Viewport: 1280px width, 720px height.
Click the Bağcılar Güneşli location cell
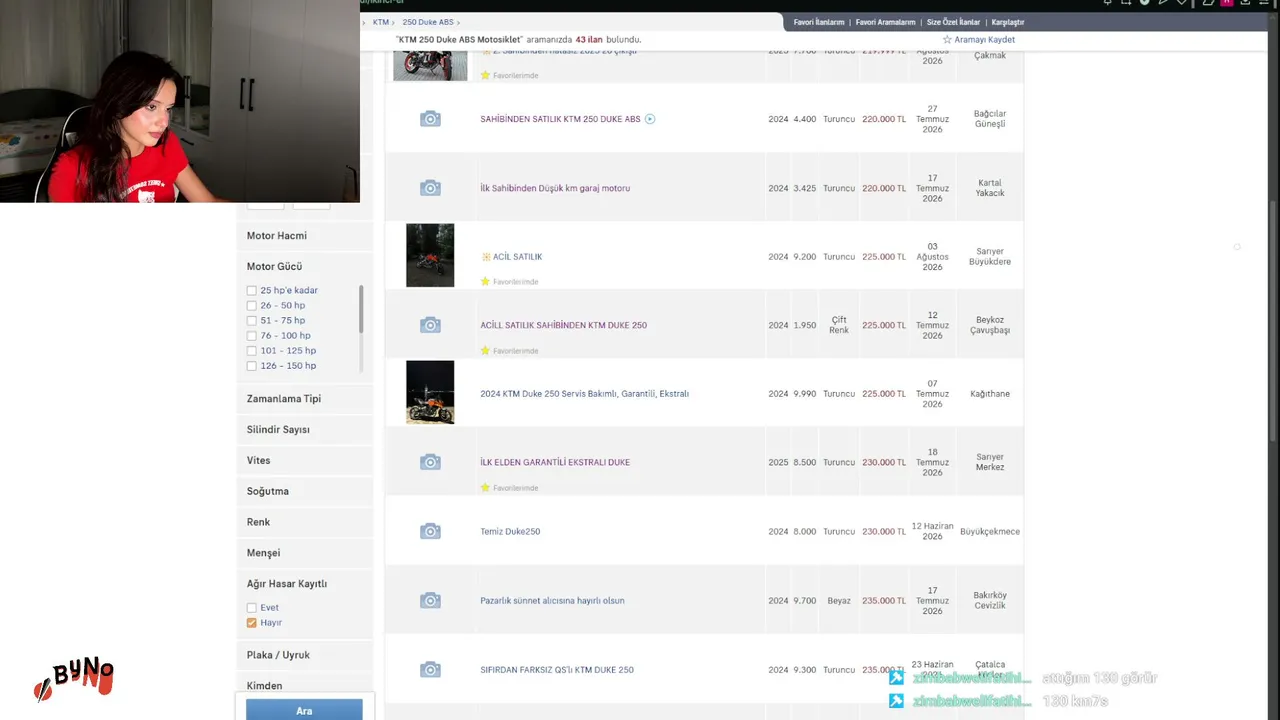[990, 119]
